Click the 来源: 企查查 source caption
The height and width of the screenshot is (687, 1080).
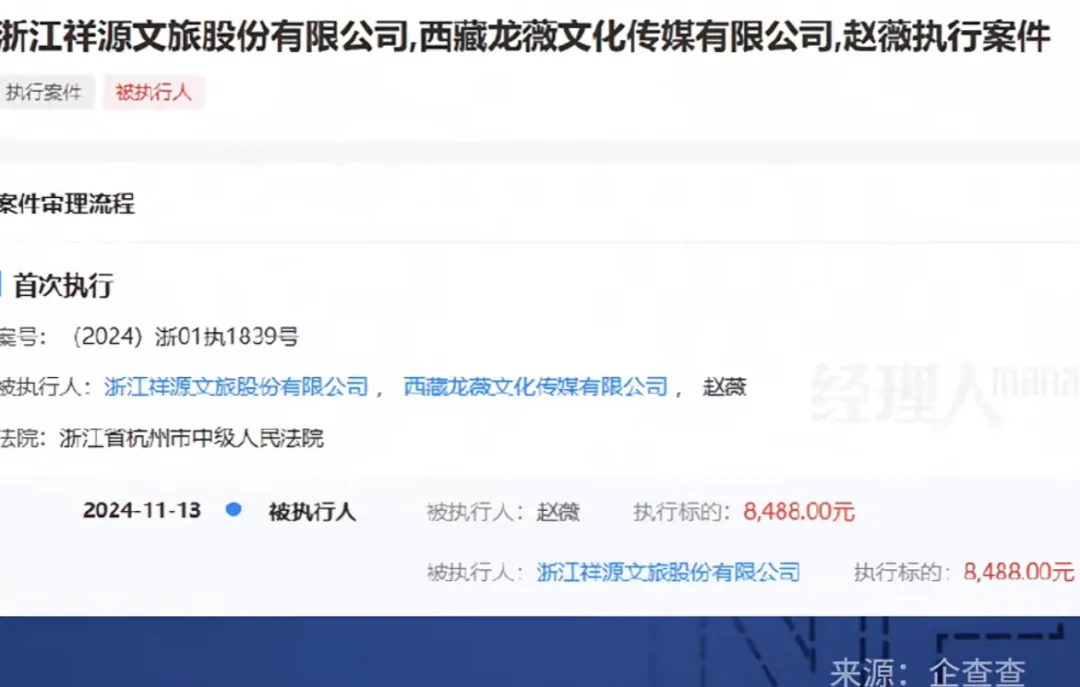[928, 672]
